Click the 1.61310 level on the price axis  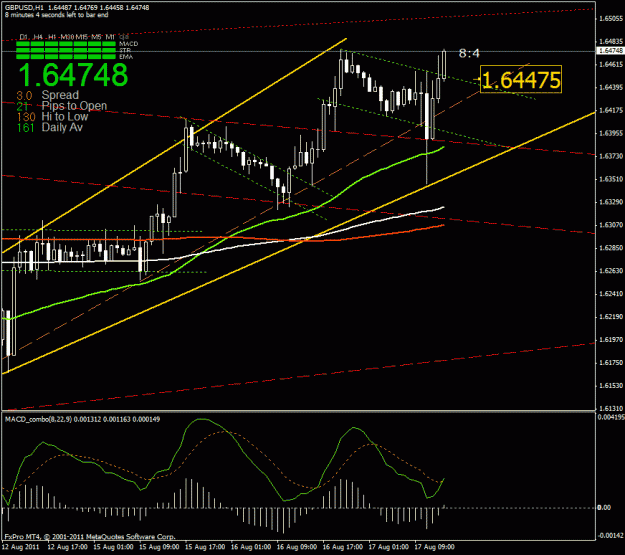click(611, 408)
